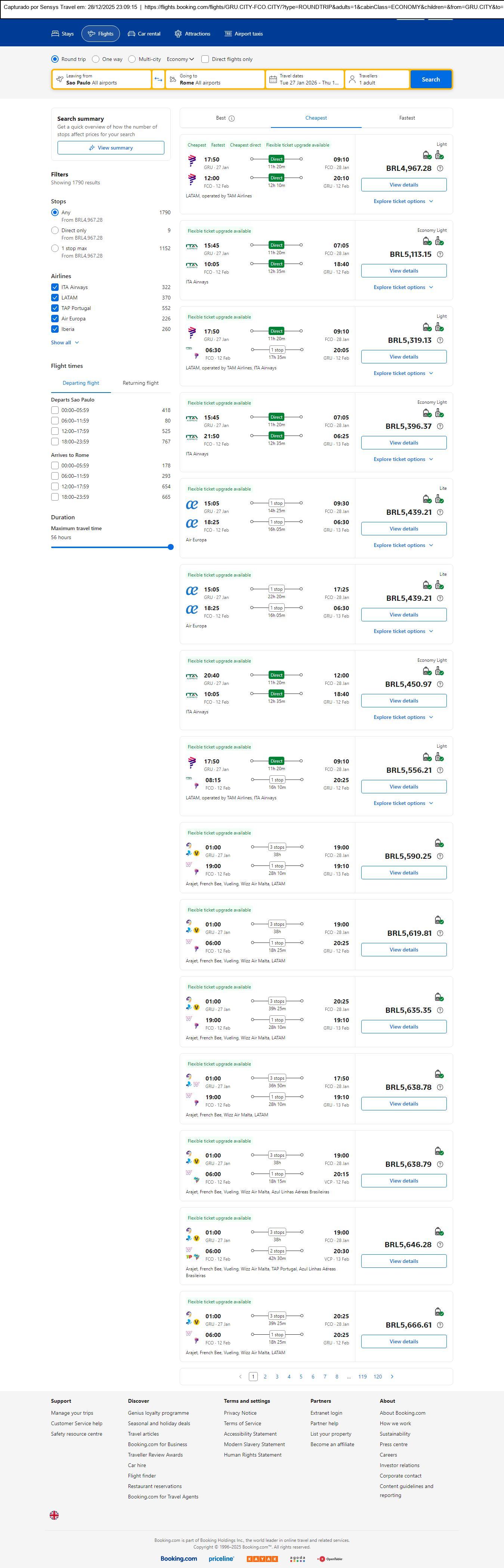Click the swap origin and destination arrows icon

[x=158, y=80]
